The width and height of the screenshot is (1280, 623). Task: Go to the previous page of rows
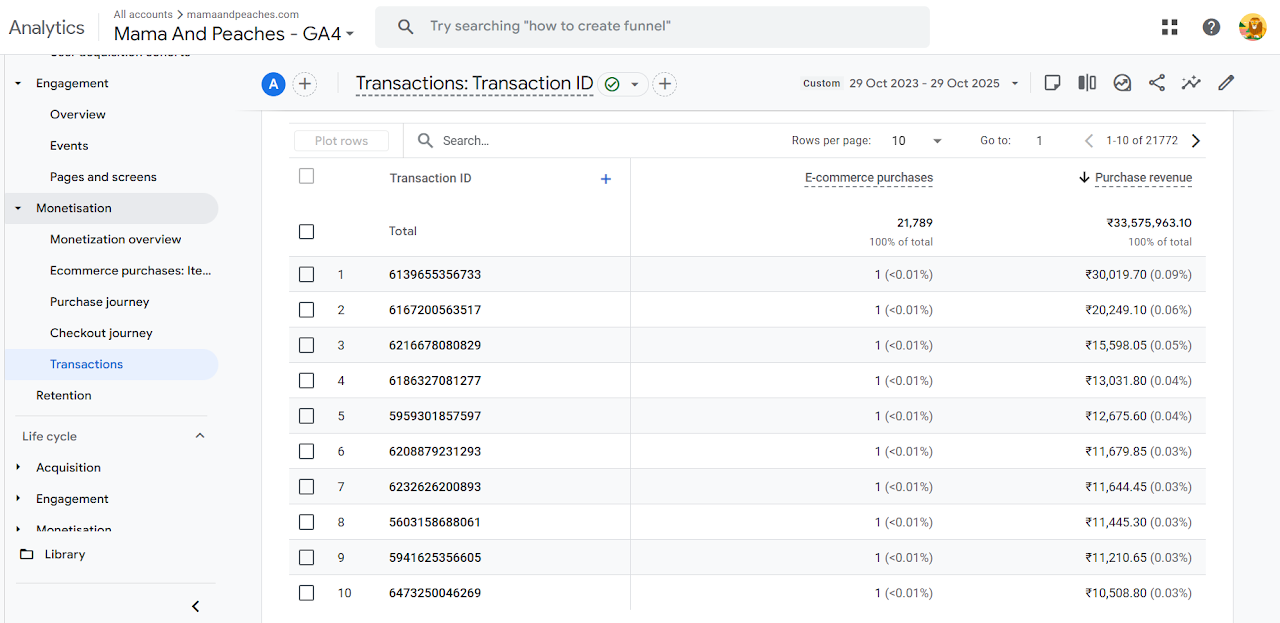(x=1089, y=141)
